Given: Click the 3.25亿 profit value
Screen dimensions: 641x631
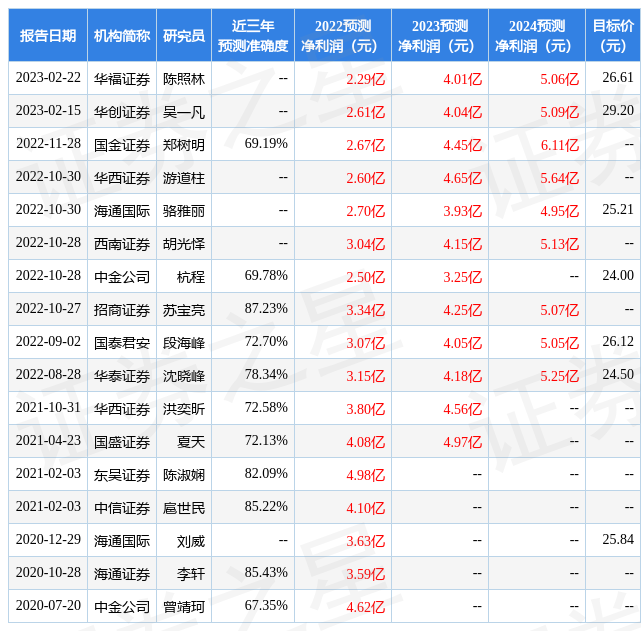Looking at the screenshot, I should click(462, 277).
